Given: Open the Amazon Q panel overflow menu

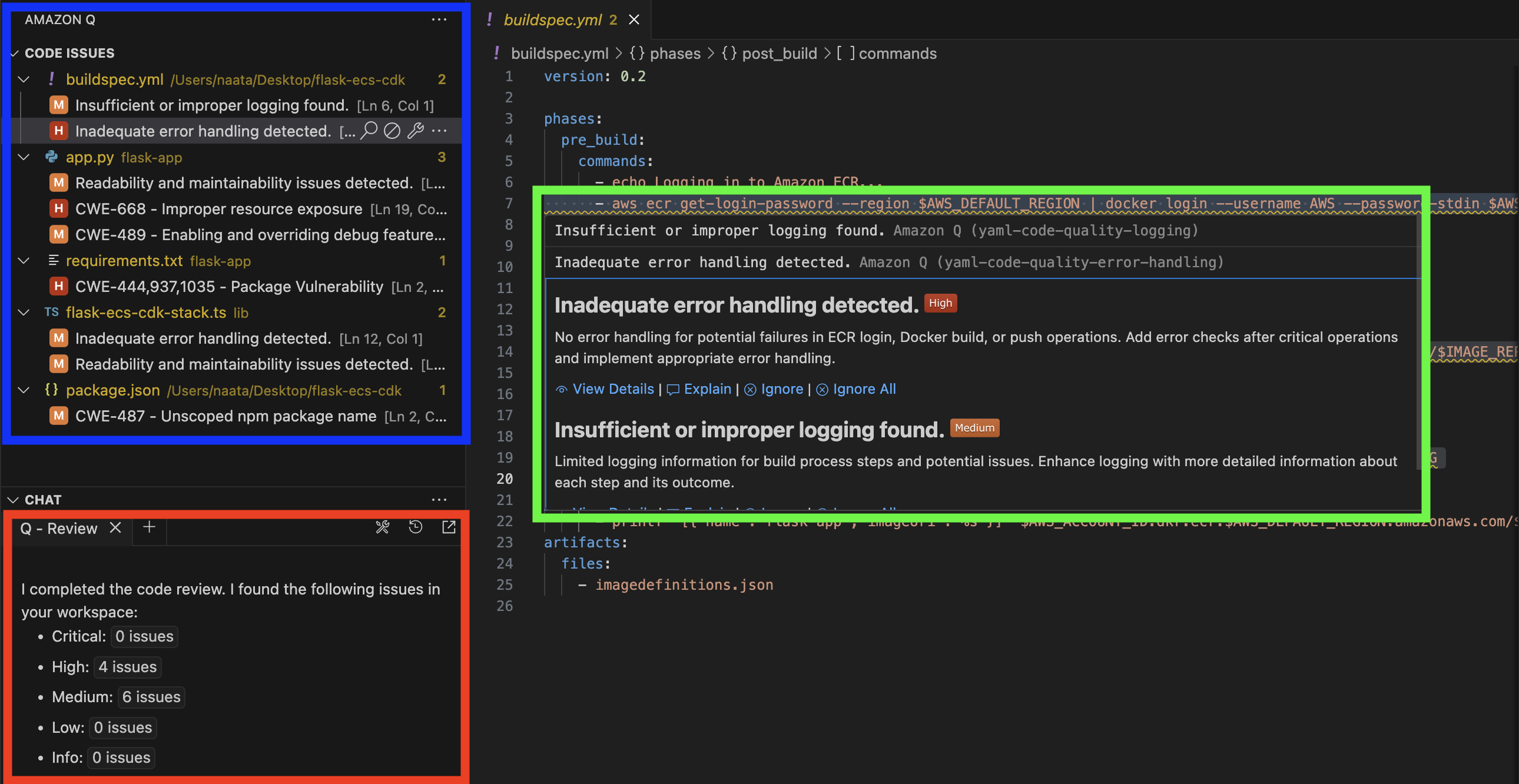Looking at the screenshot, I should coord(440,19).
